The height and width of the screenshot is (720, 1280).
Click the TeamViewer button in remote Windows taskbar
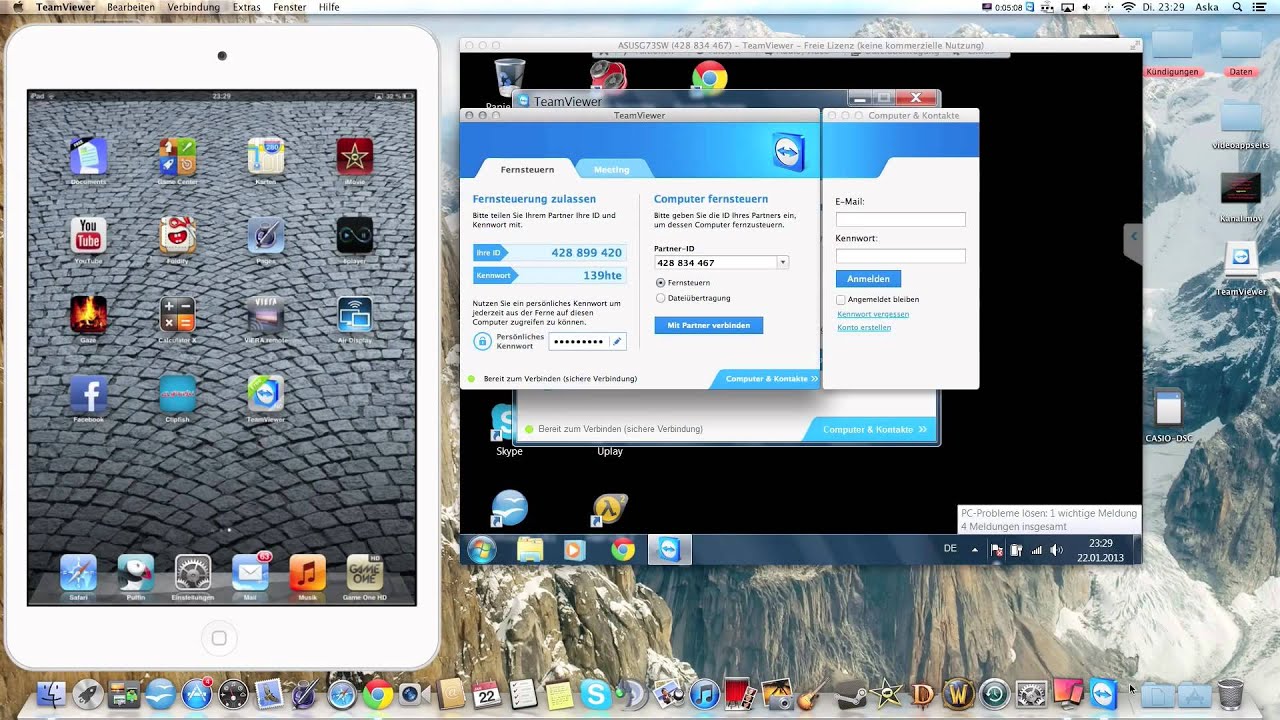669,550
